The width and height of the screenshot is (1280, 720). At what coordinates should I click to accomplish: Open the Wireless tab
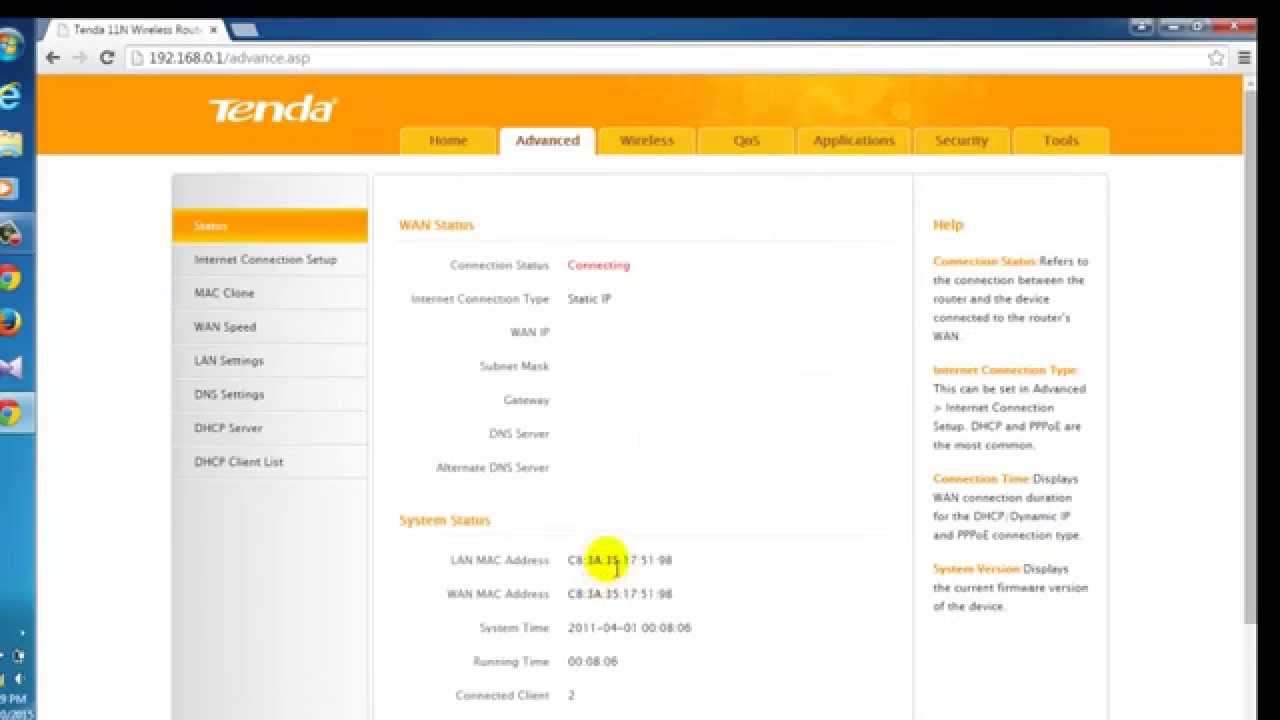click(647, 141)
